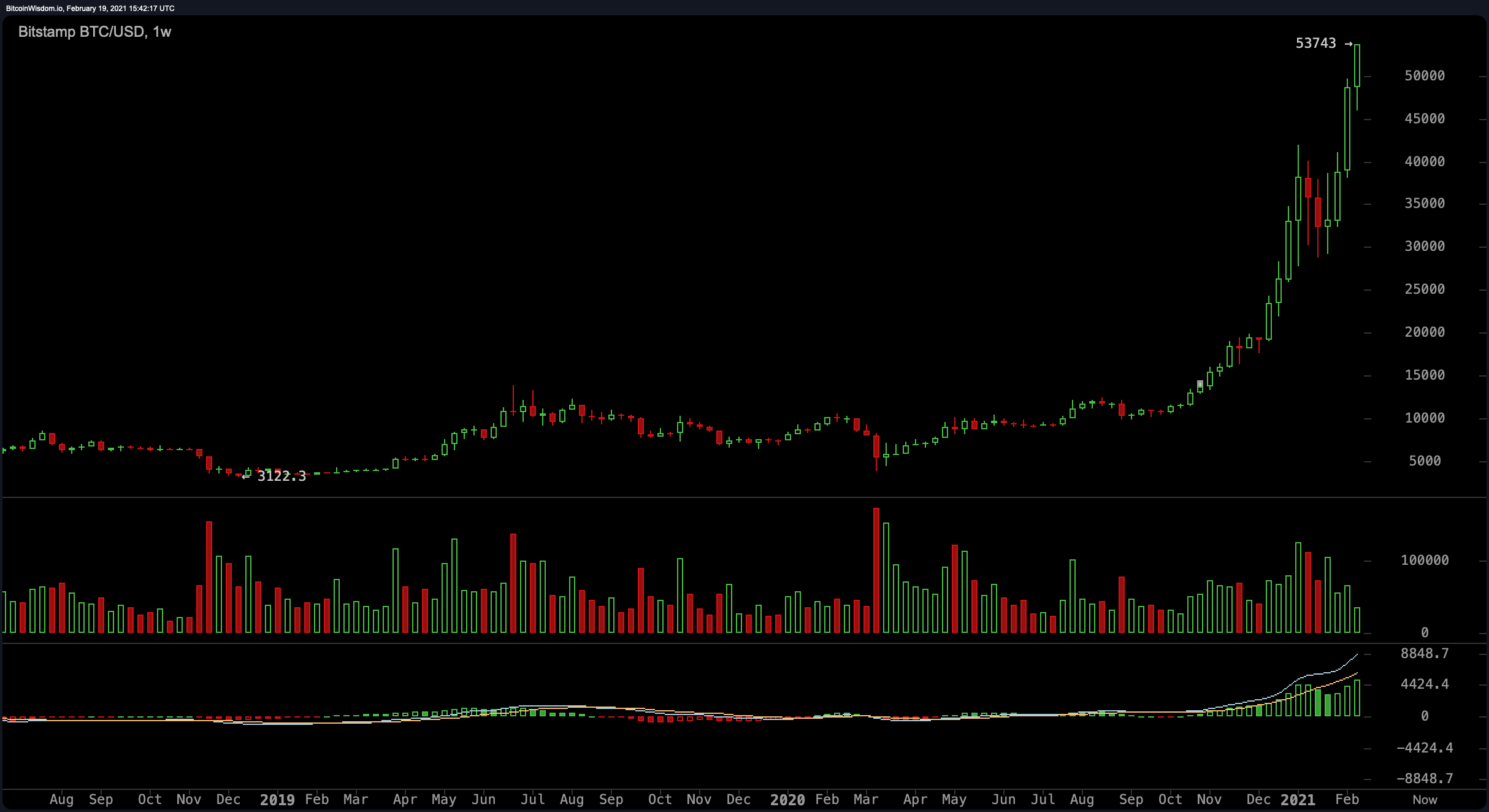Click the 25000 price axis label
Viewport: 1489px width, 812px height.
pos(1425,289)
